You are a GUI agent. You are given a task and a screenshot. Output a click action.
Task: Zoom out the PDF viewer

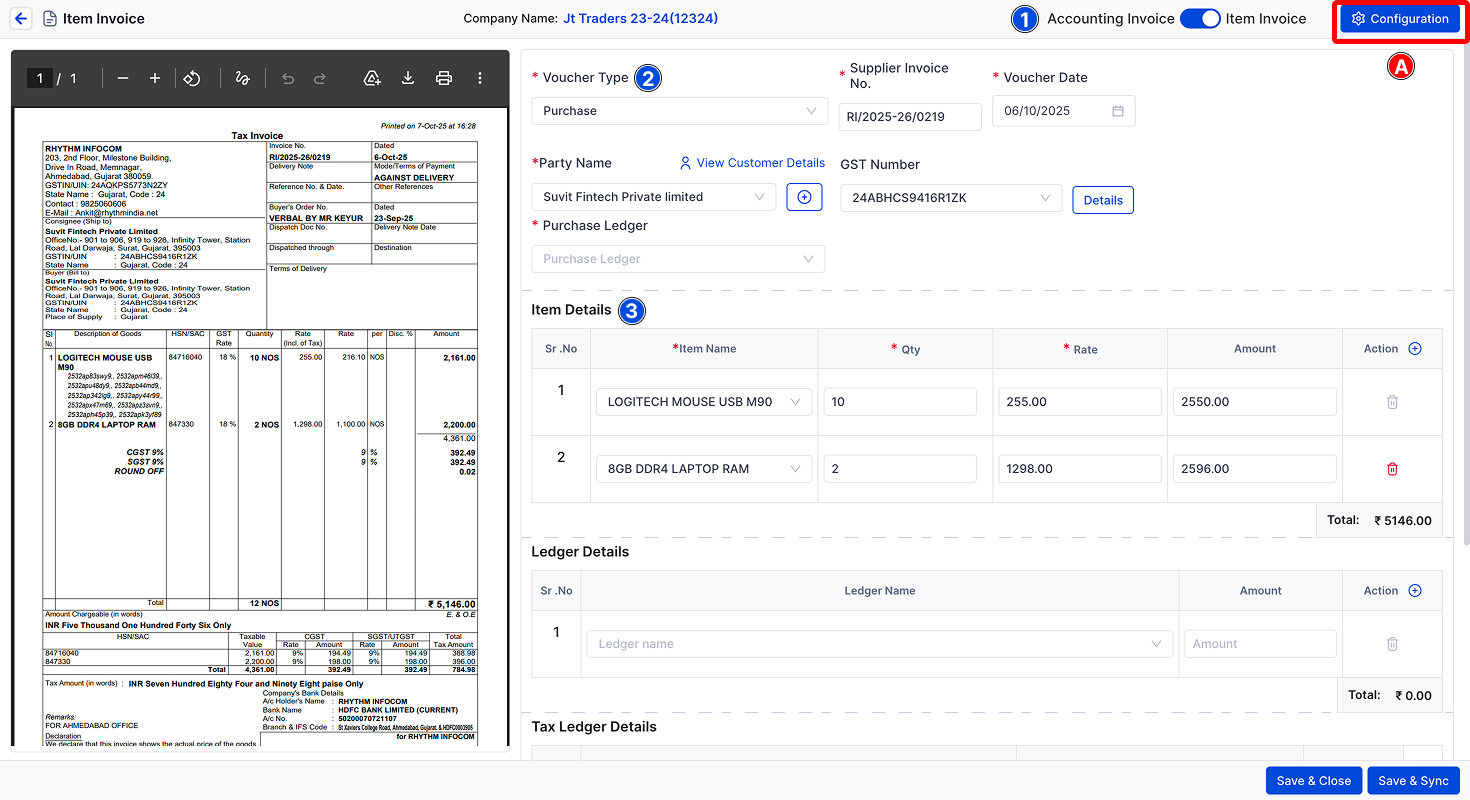pyautogui.click(x=122, y=78)
